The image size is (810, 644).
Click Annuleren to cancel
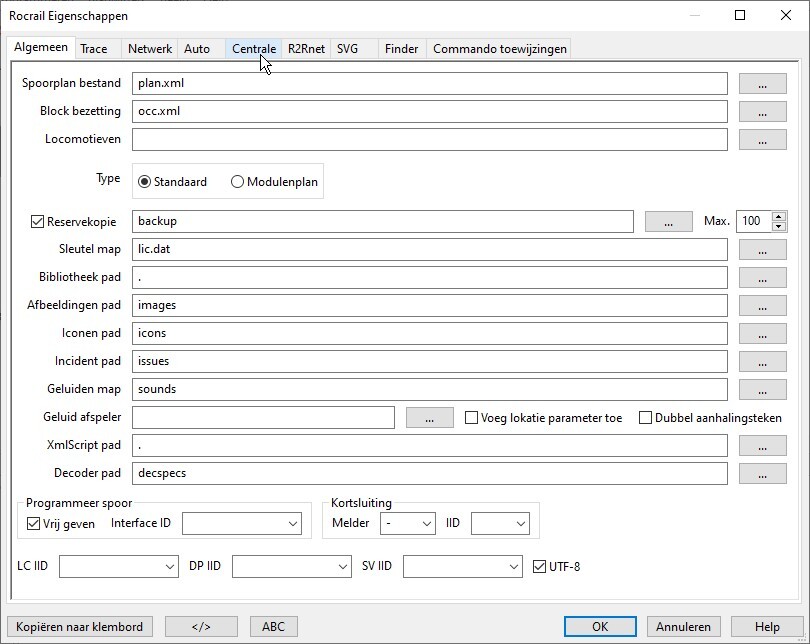click(x=683, y=626)
